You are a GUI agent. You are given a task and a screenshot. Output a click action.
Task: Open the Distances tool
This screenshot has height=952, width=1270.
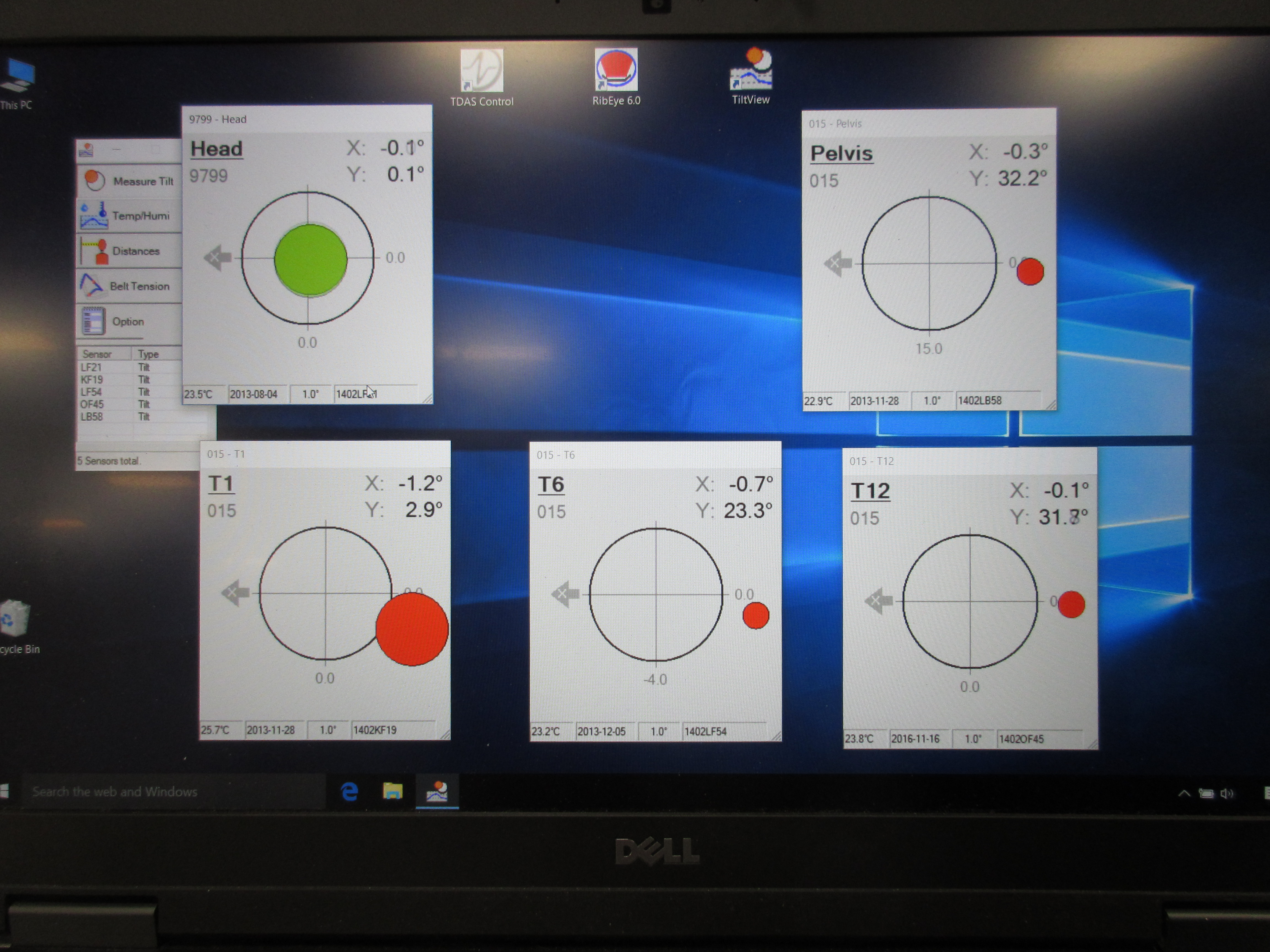point(129,251)
